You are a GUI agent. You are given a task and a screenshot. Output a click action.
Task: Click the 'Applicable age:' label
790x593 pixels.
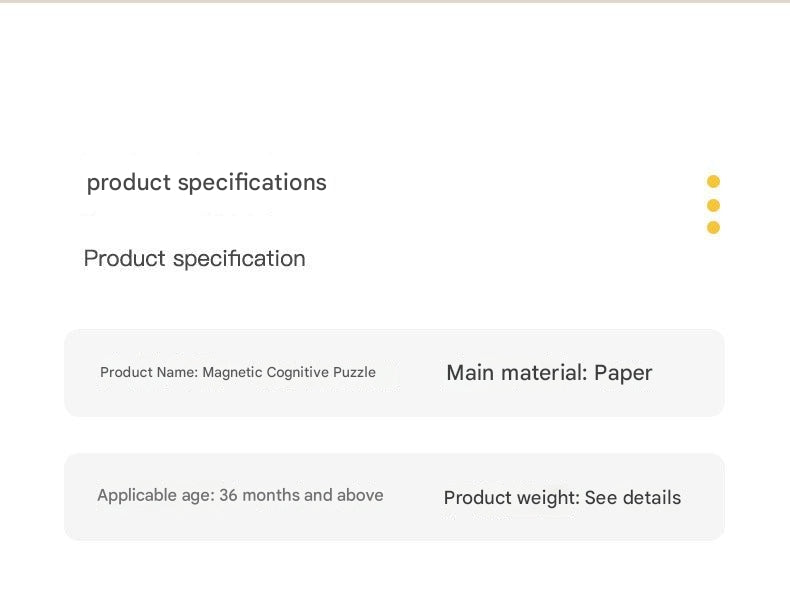point(156,495)
